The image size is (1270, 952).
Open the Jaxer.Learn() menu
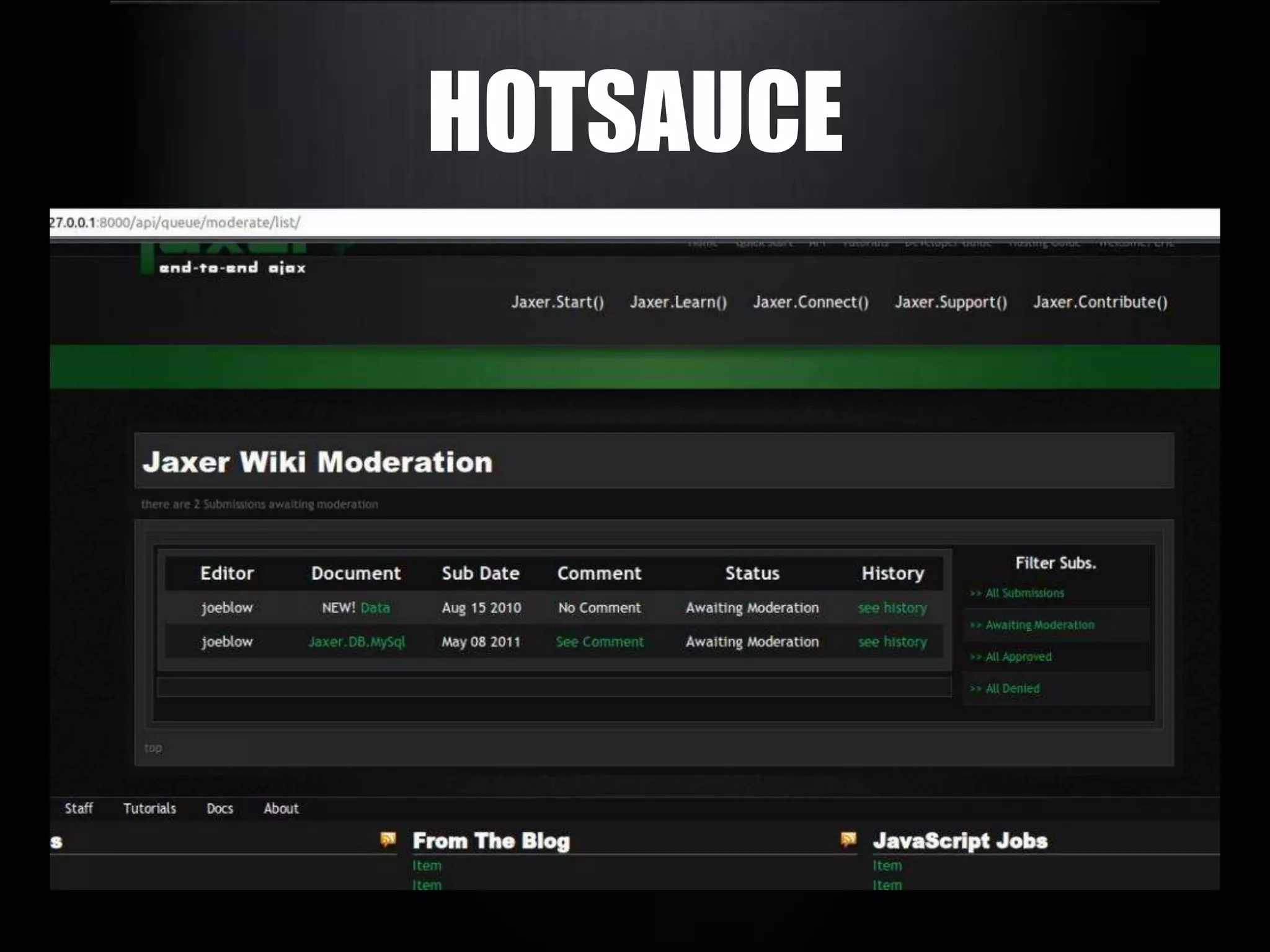pos(678,302)
